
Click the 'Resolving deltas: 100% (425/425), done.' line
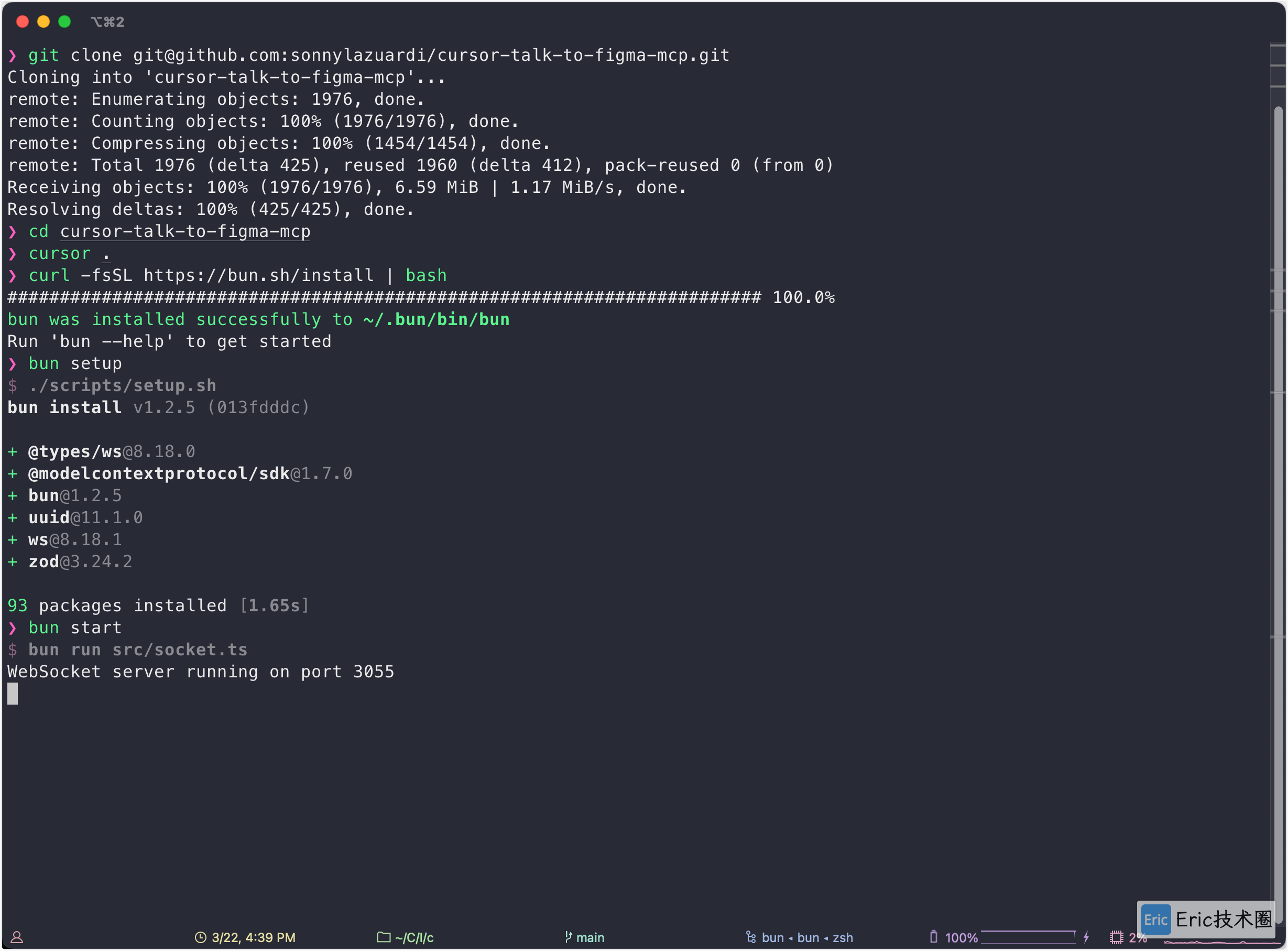211,210
